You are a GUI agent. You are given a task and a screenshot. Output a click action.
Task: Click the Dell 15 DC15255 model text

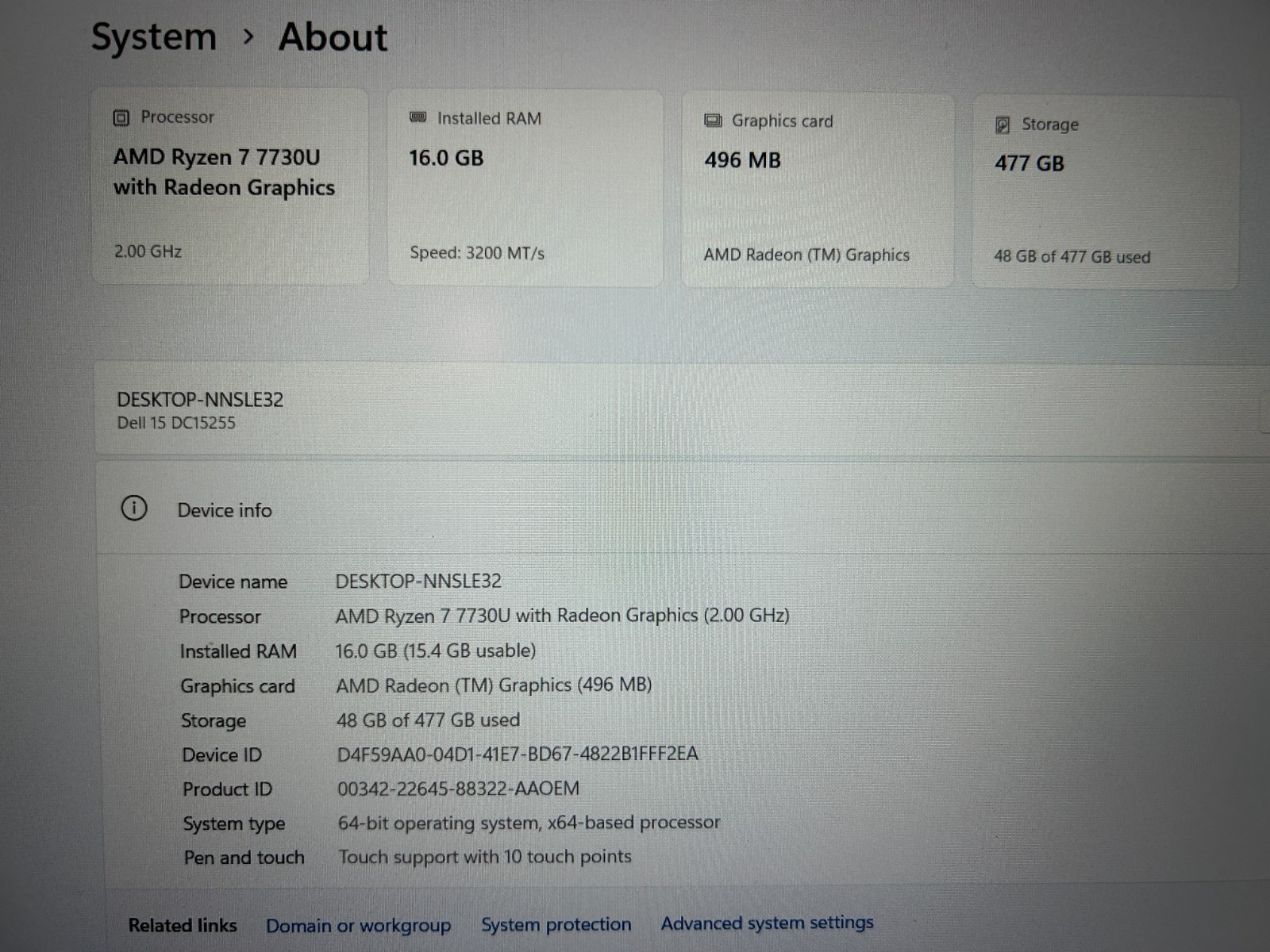click(x=176, y=423)
